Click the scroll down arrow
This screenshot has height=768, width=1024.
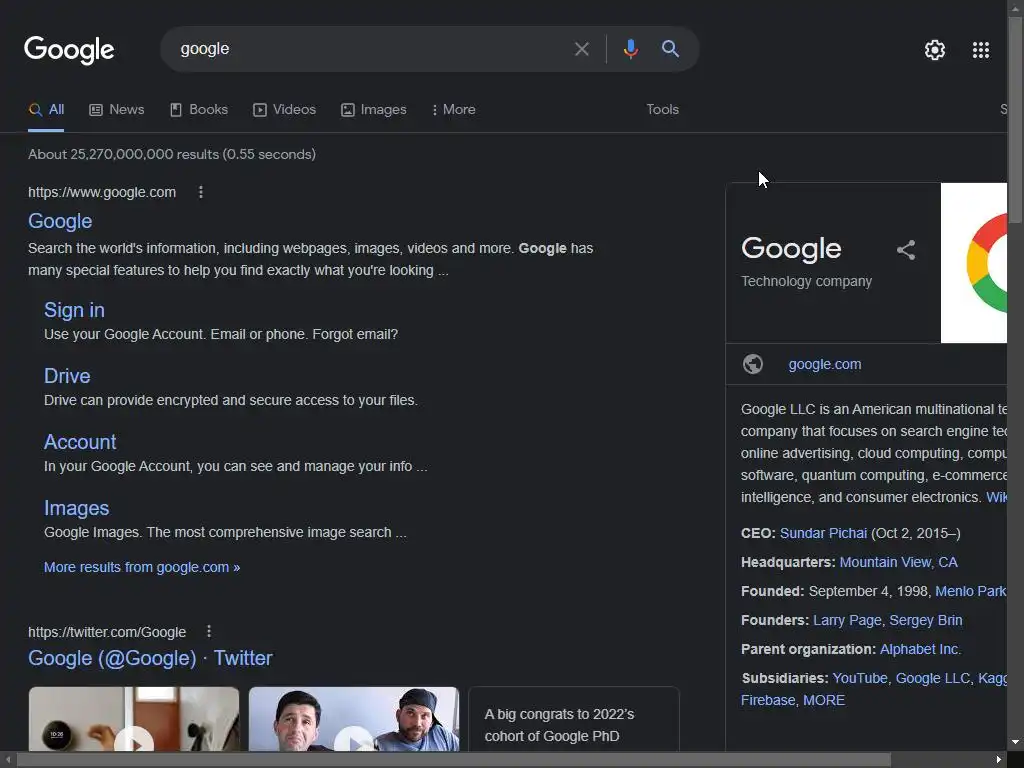click(1016, 743)
